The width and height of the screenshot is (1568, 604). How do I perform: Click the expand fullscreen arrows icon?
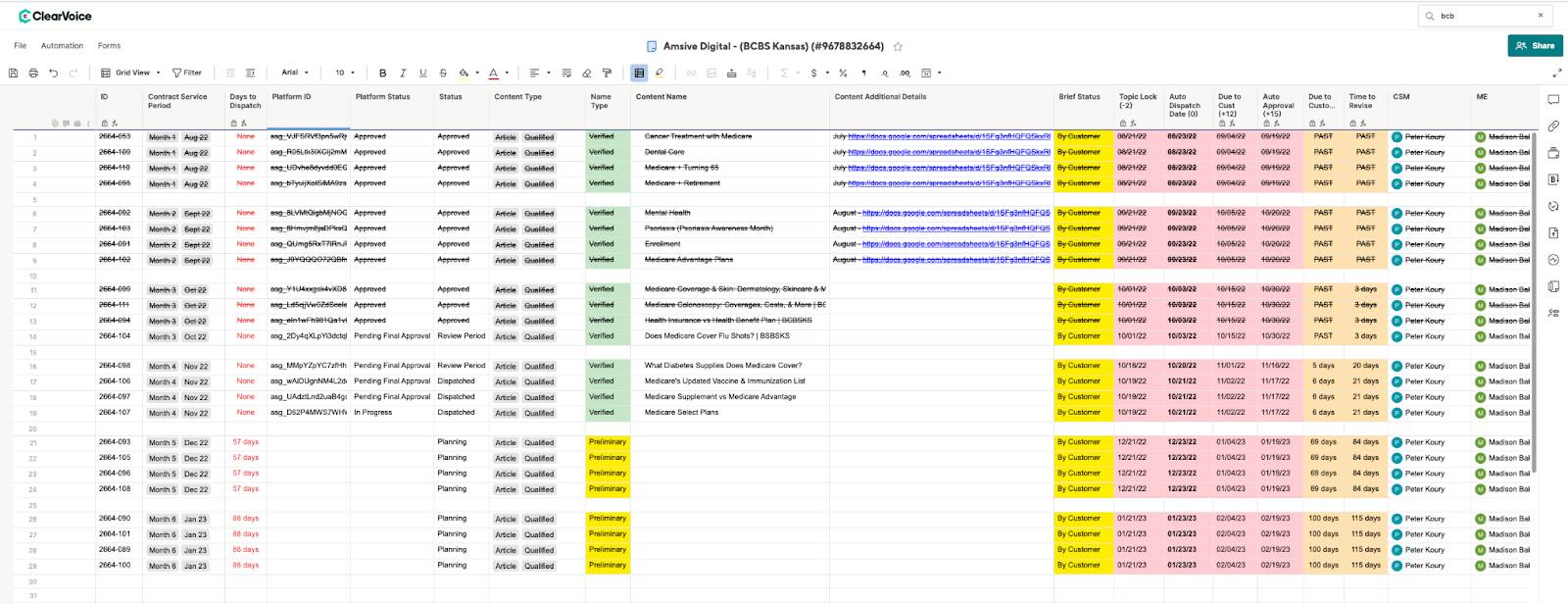tap(1557, 73)
